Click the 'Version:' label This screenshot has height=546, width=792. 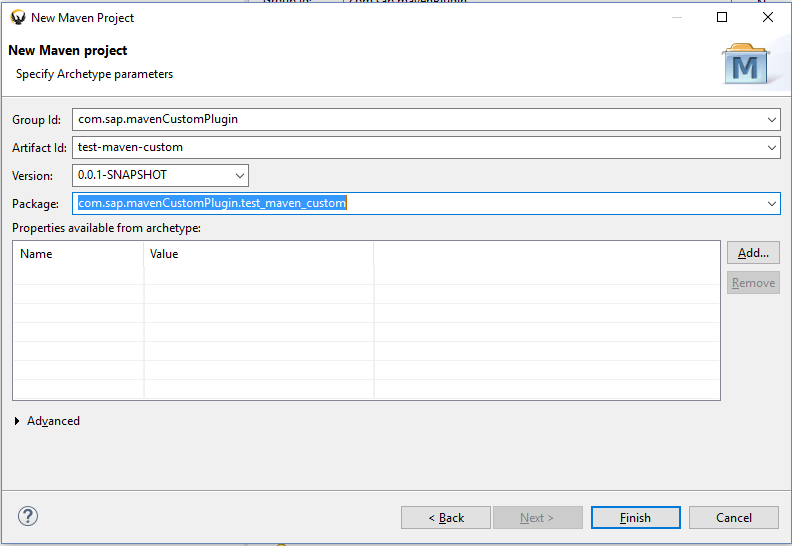[32, 176]
